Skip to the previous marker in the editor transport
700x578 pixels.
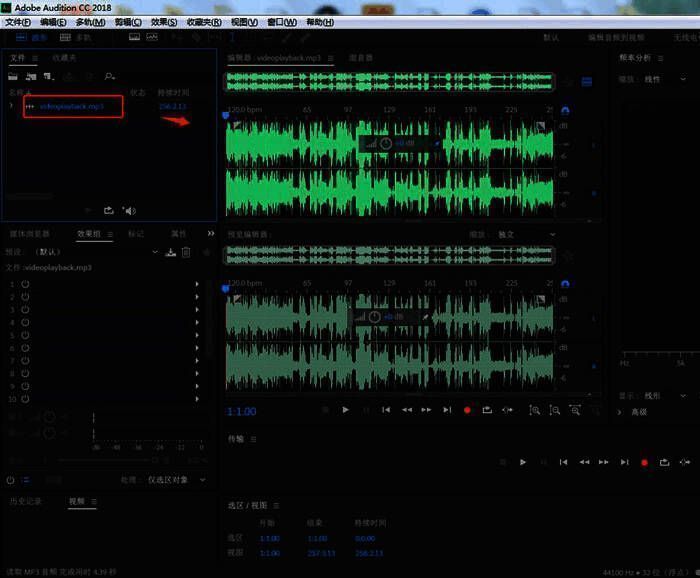pos(386,410)
